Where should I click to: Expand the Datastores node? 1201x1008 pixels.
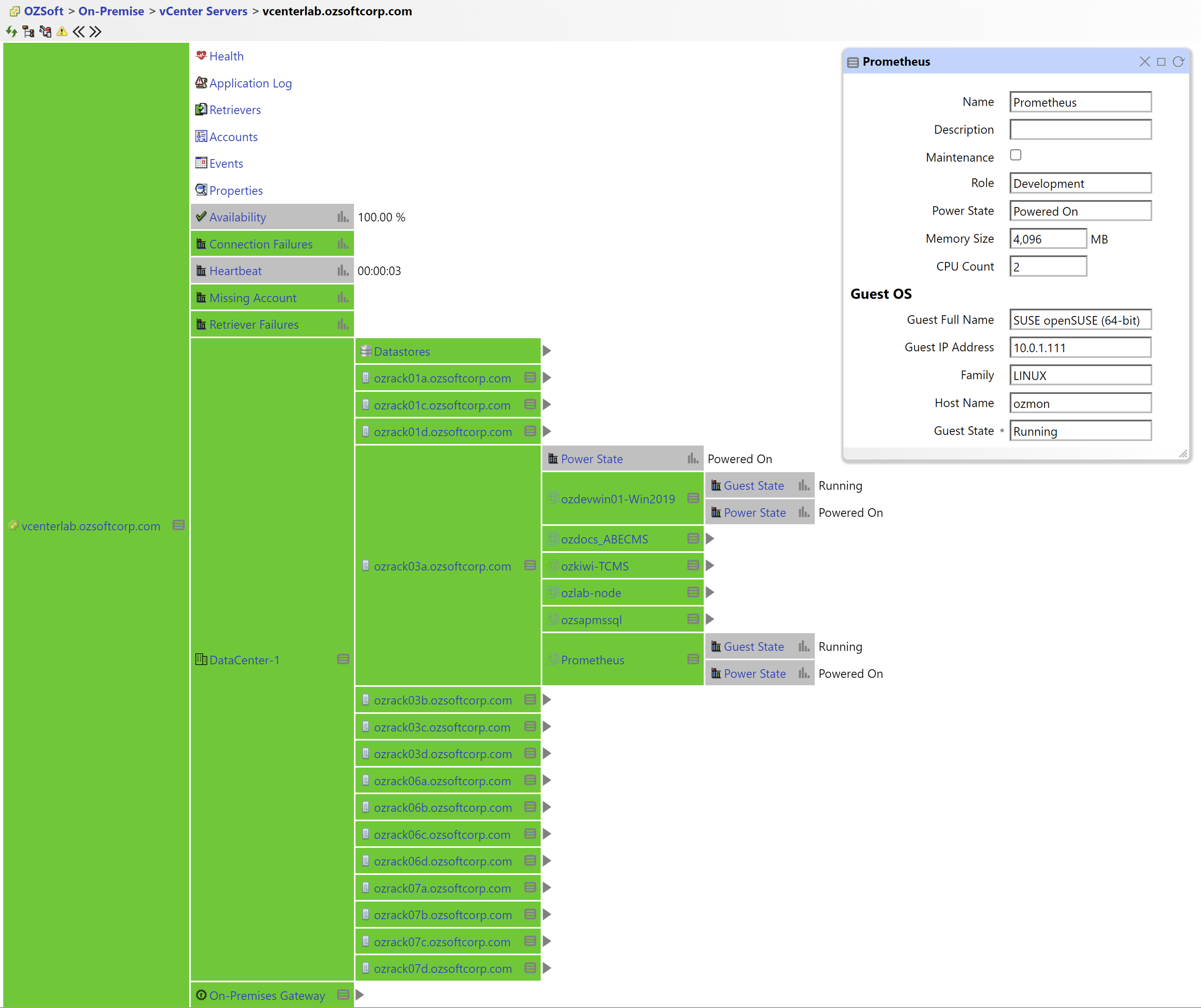click(547, 351)
